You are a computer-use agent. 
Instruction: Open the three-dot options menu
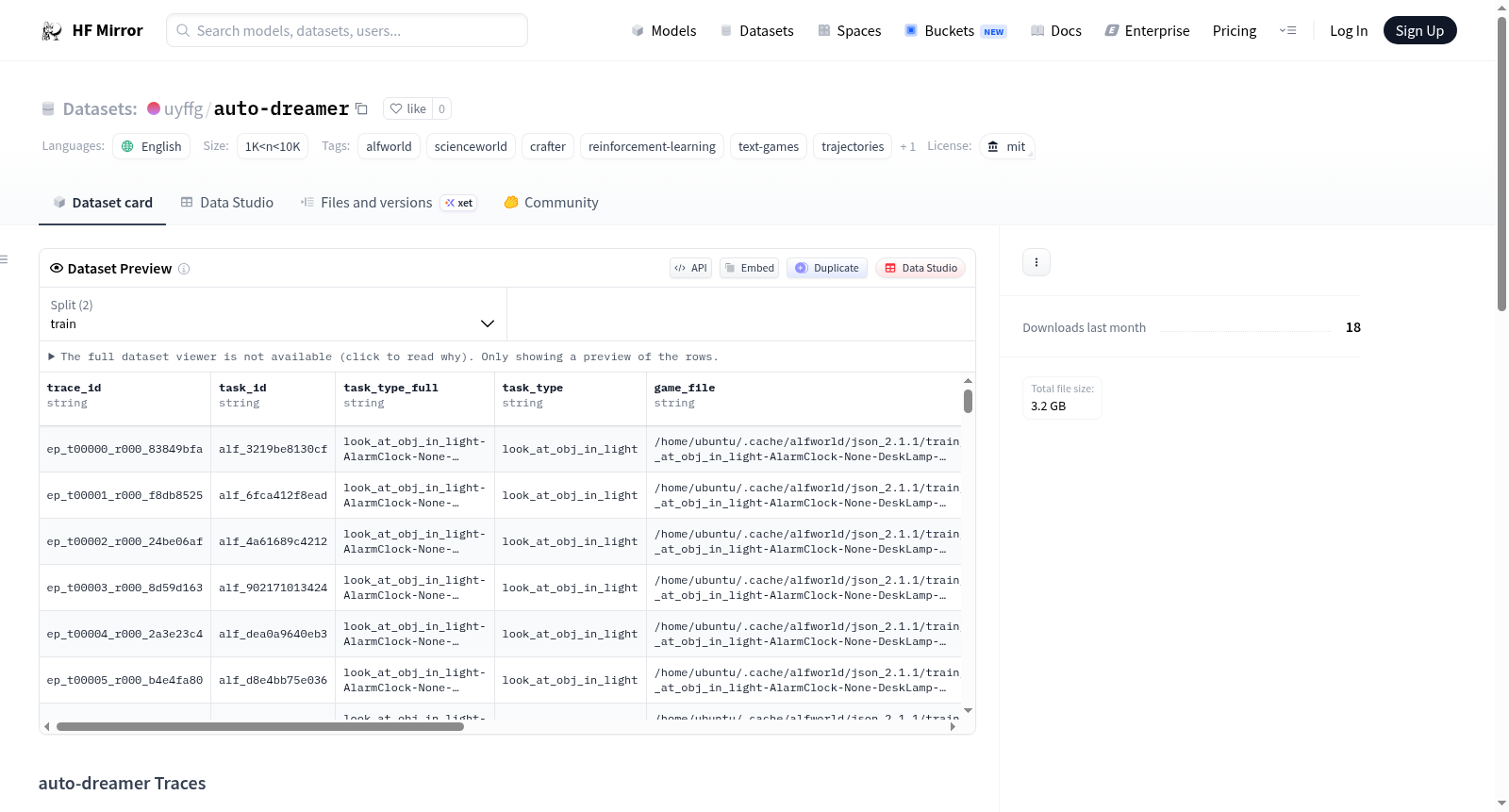click(1036, 262)
